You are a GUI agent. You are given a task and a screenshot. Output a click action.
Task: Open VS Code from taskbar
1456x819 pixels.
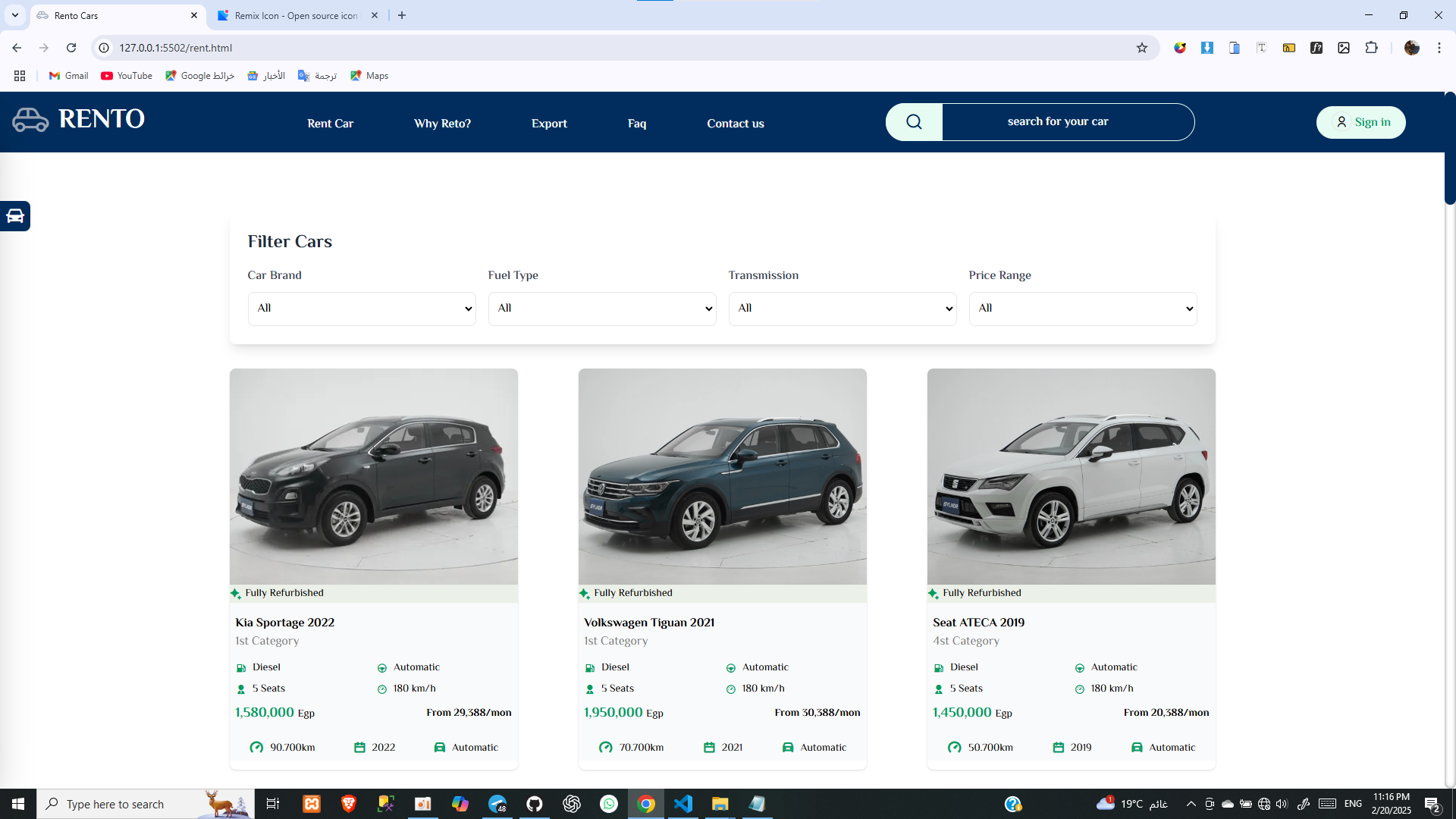683,804
